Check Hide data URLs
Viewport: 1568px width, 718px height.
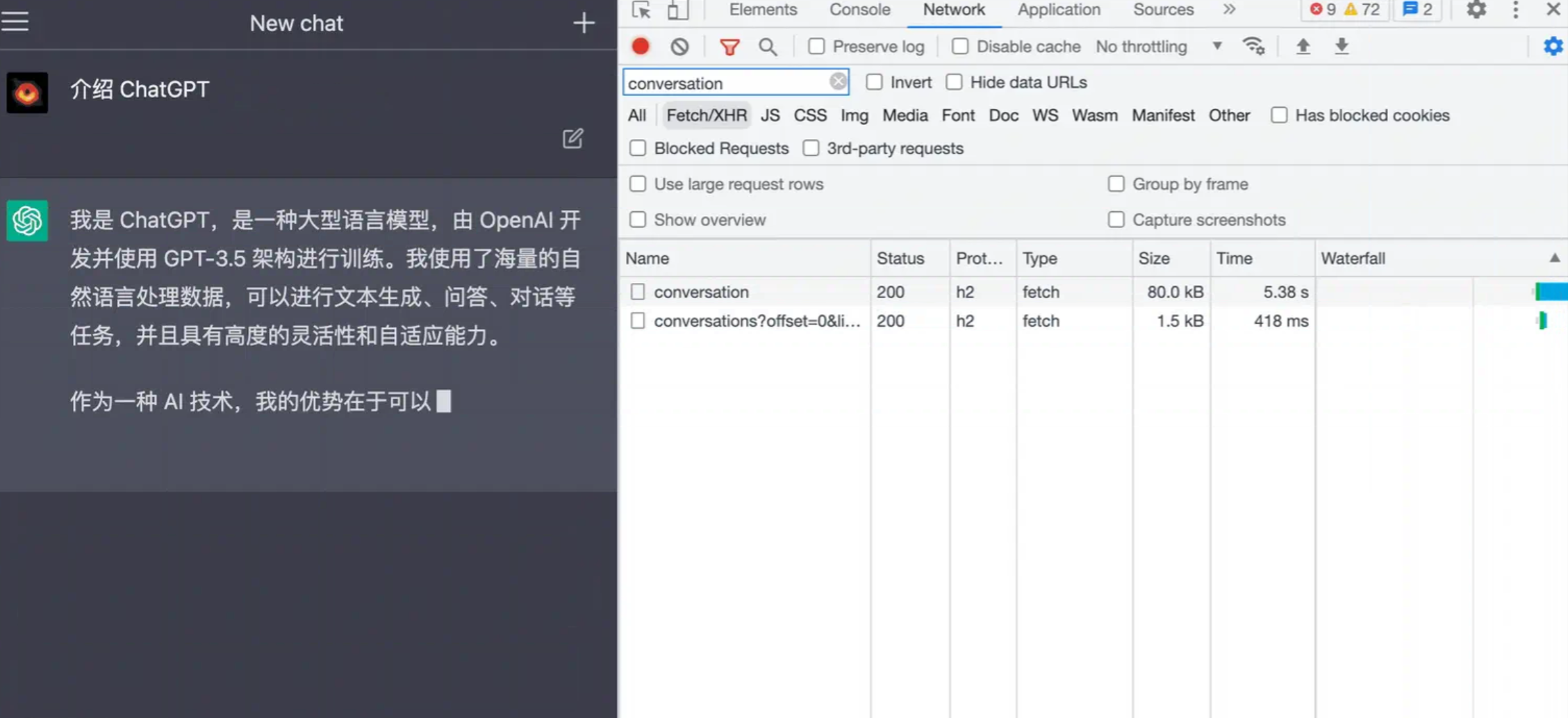point(954,82)
